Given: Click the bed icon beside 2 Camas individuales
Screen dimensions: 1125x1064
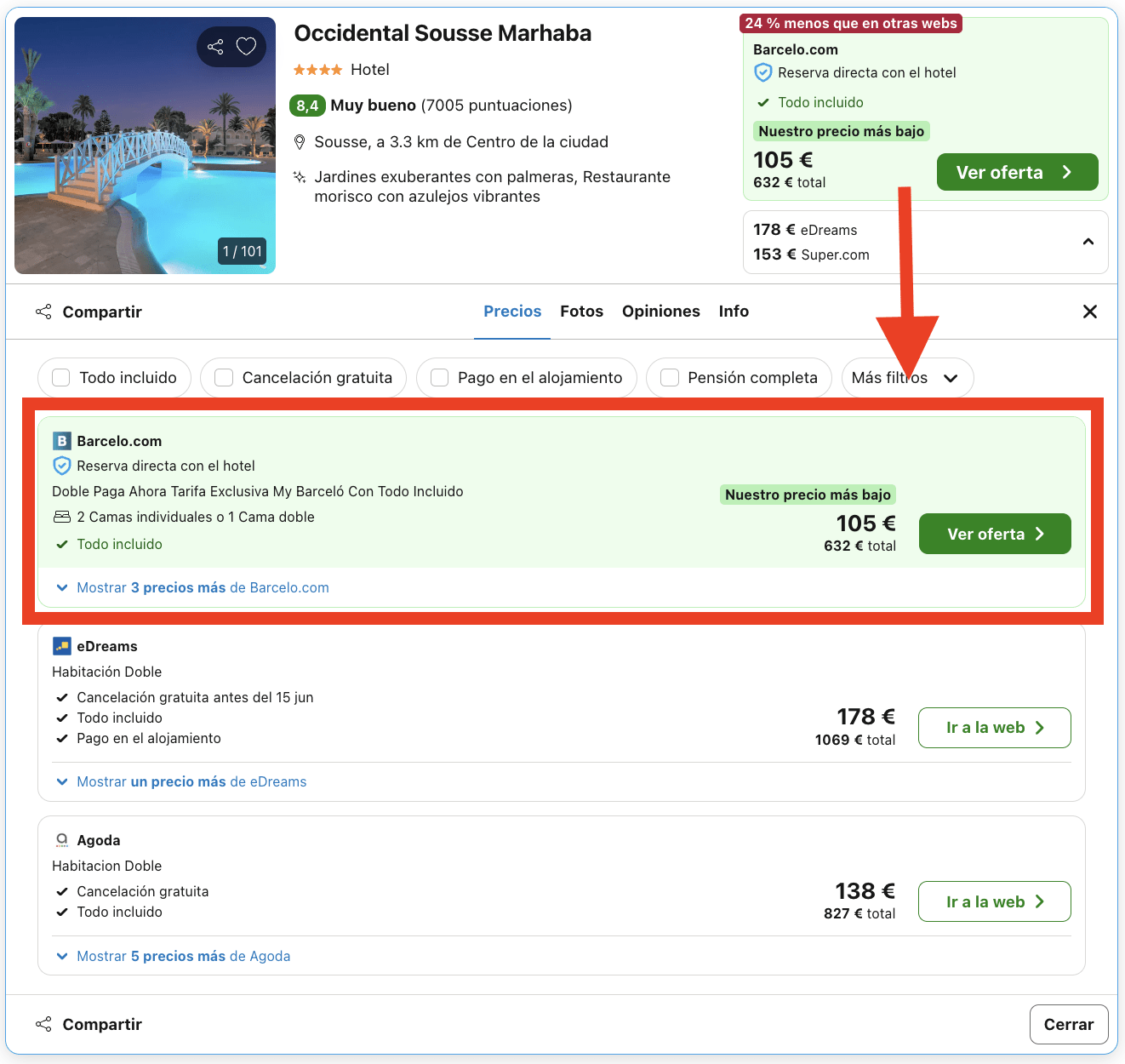Looking at the screenshot, I should click(62, 517).
